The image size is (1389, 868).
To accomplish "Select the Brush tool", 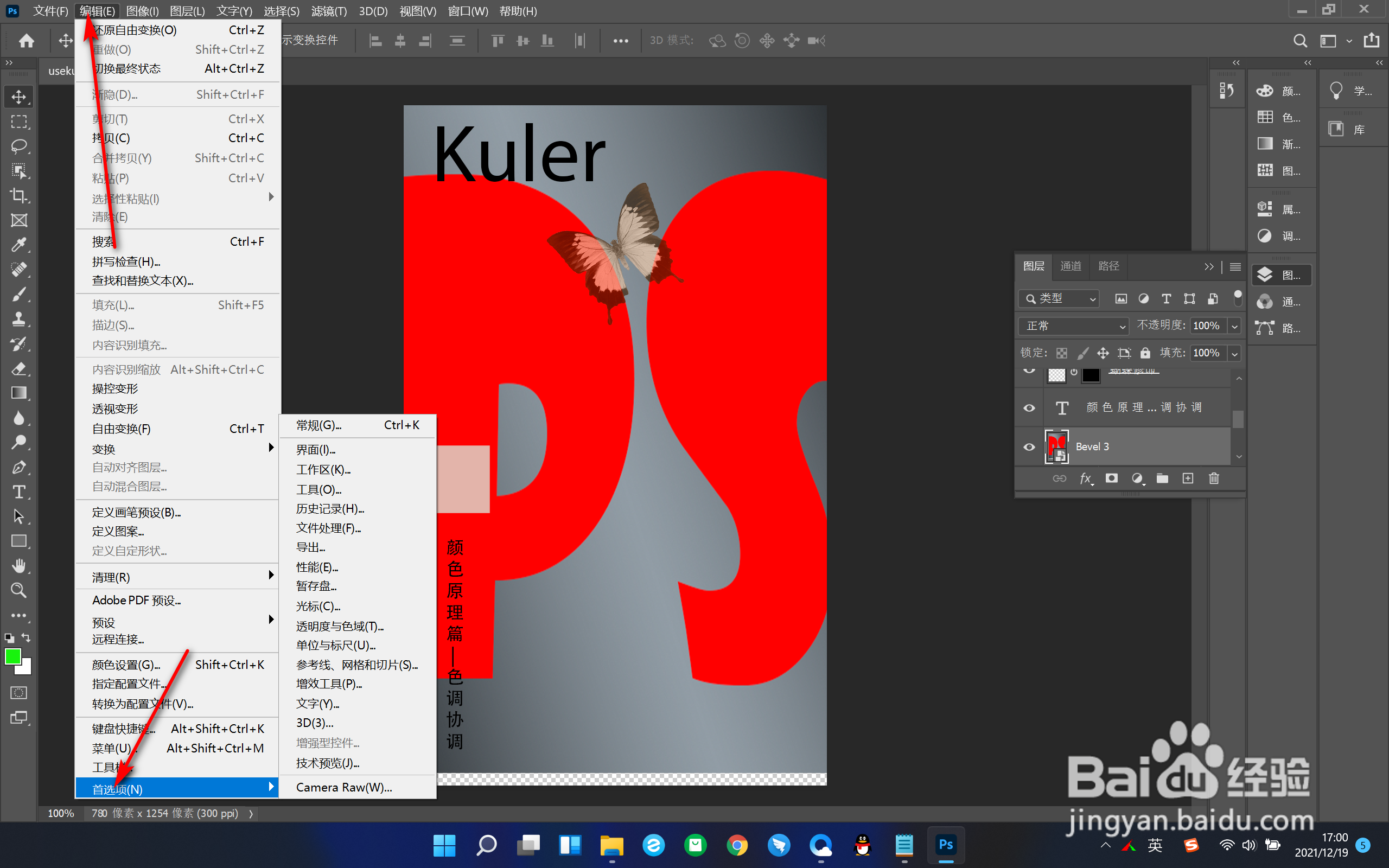I will click(19, 295).
